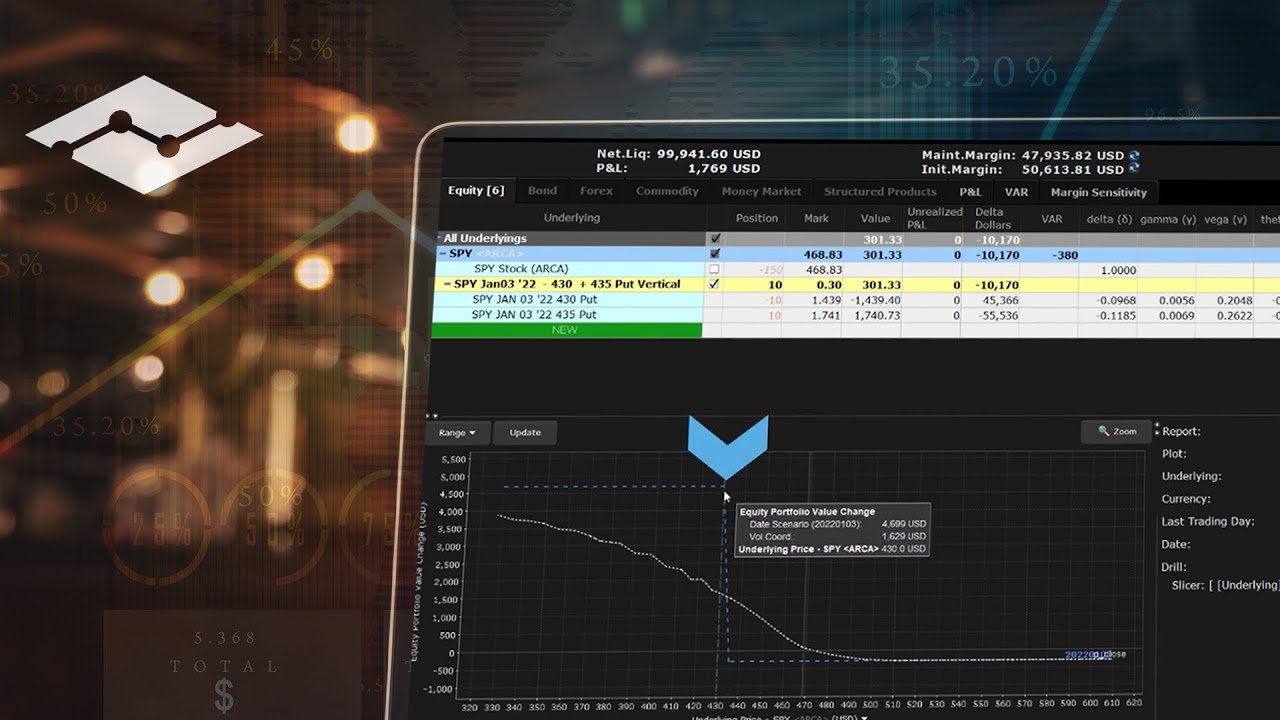Click the Position column header
This screenshot has height=720, width=1280.
tap(757, 218)
